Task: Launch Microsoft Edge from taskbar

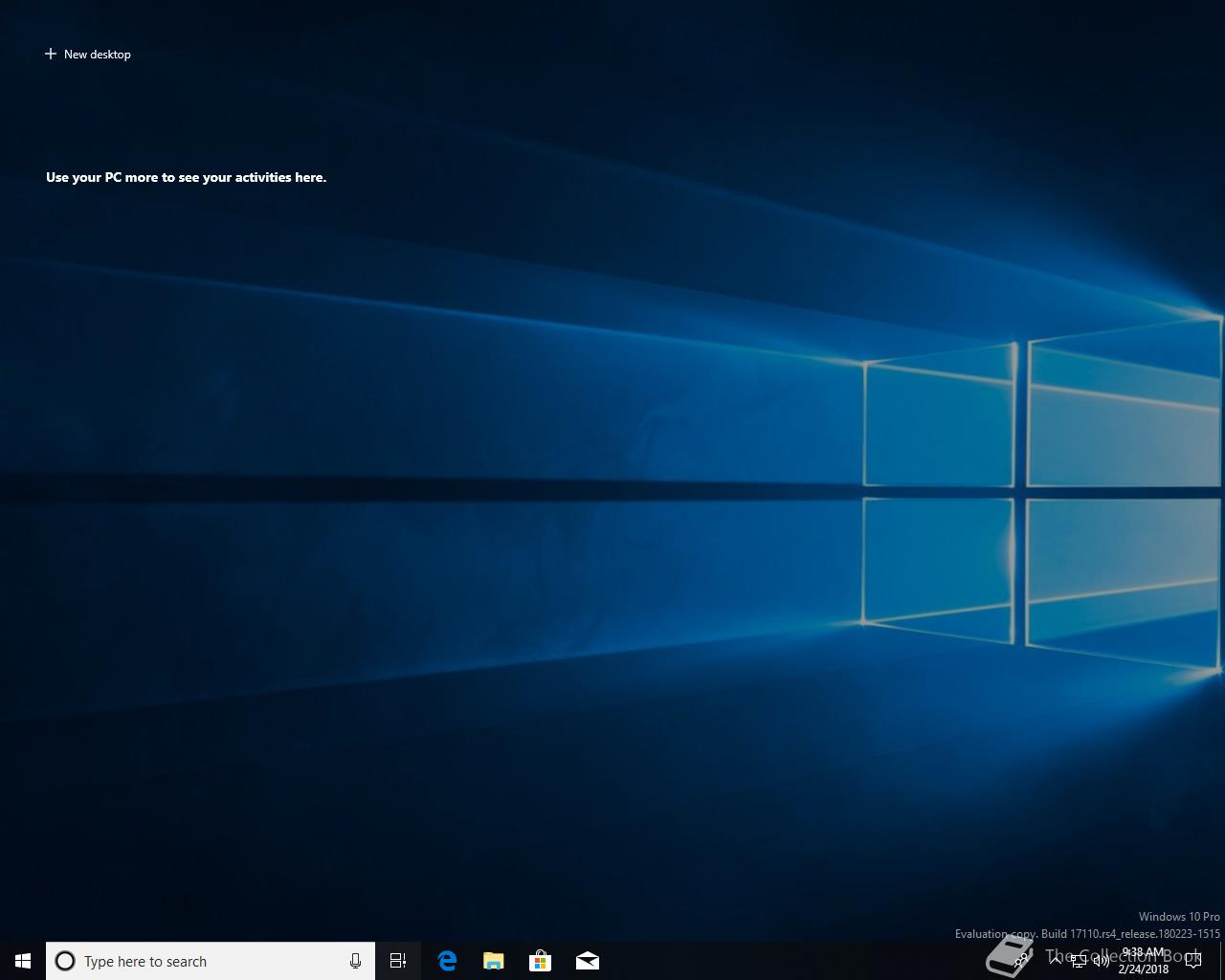Action: point(446,961)
